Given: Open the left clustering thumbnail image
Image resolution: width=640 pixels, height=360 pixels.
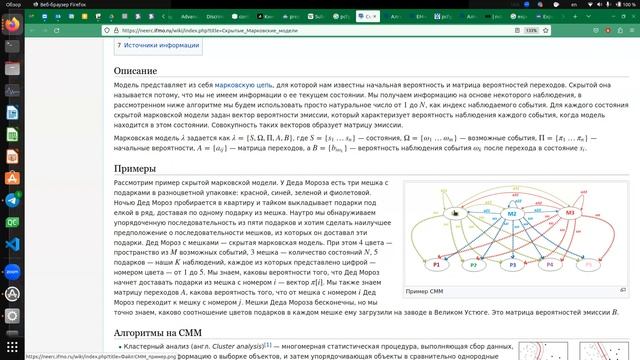Looking at the screenshot, I should pyautogui.click(x=543, y=351).
